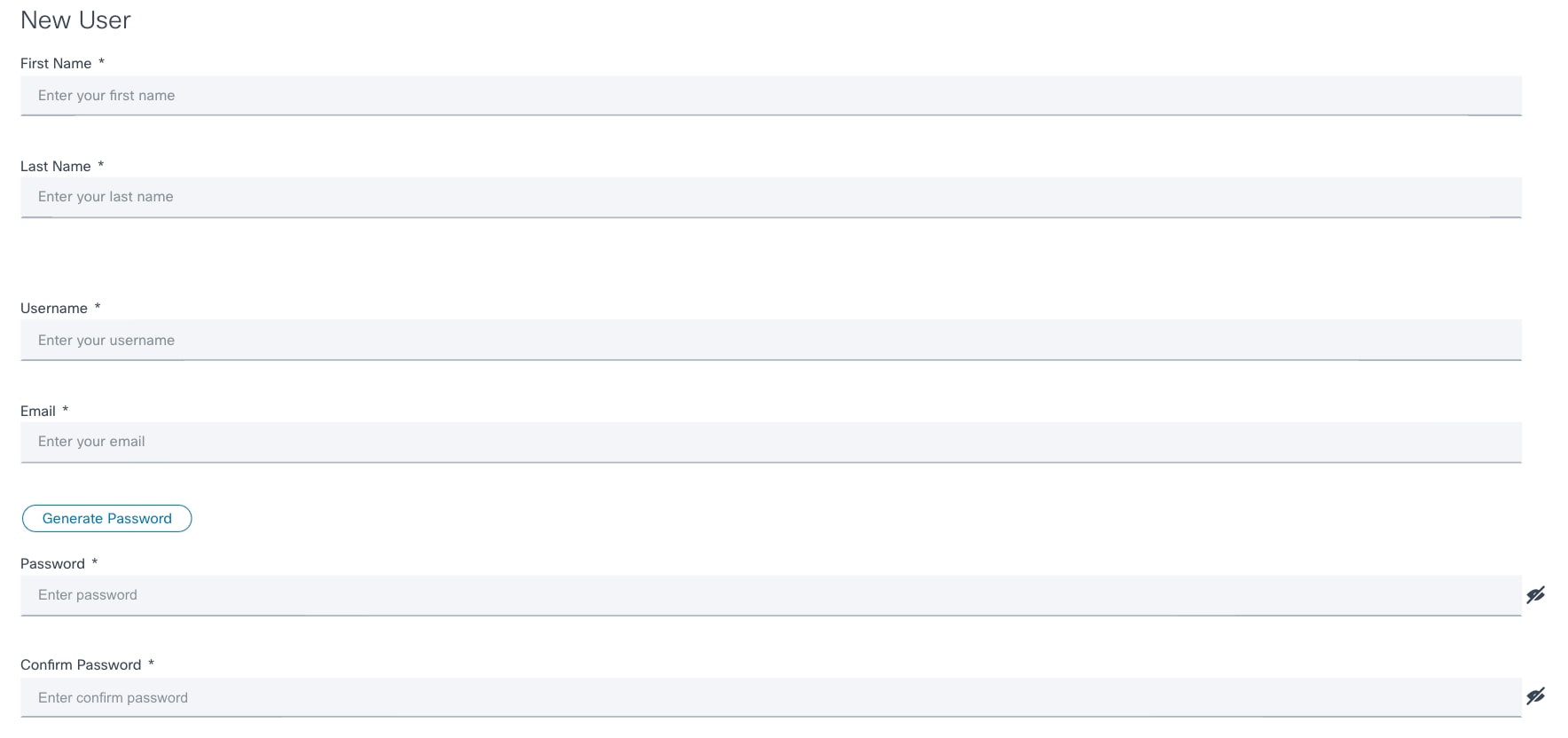Viewport: 1568px width, 738px height.
Task: Toggle visibility of the Confirm Password entry
Action: click(1535, 696)
